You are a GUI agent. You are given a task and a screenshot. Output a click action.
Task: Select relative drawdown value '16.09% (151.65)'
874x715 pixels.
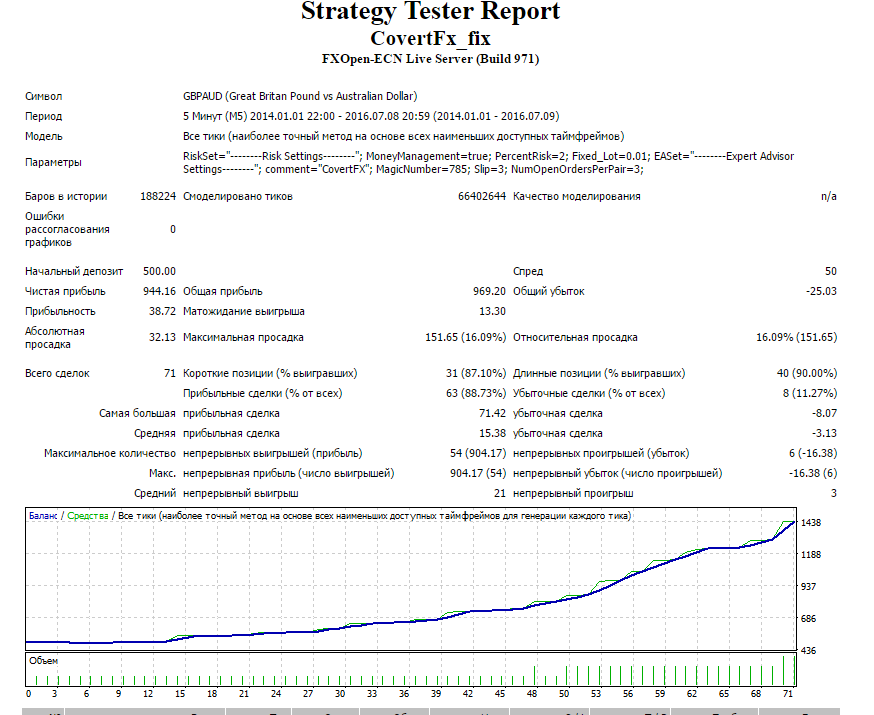click(x=796, y=338)
